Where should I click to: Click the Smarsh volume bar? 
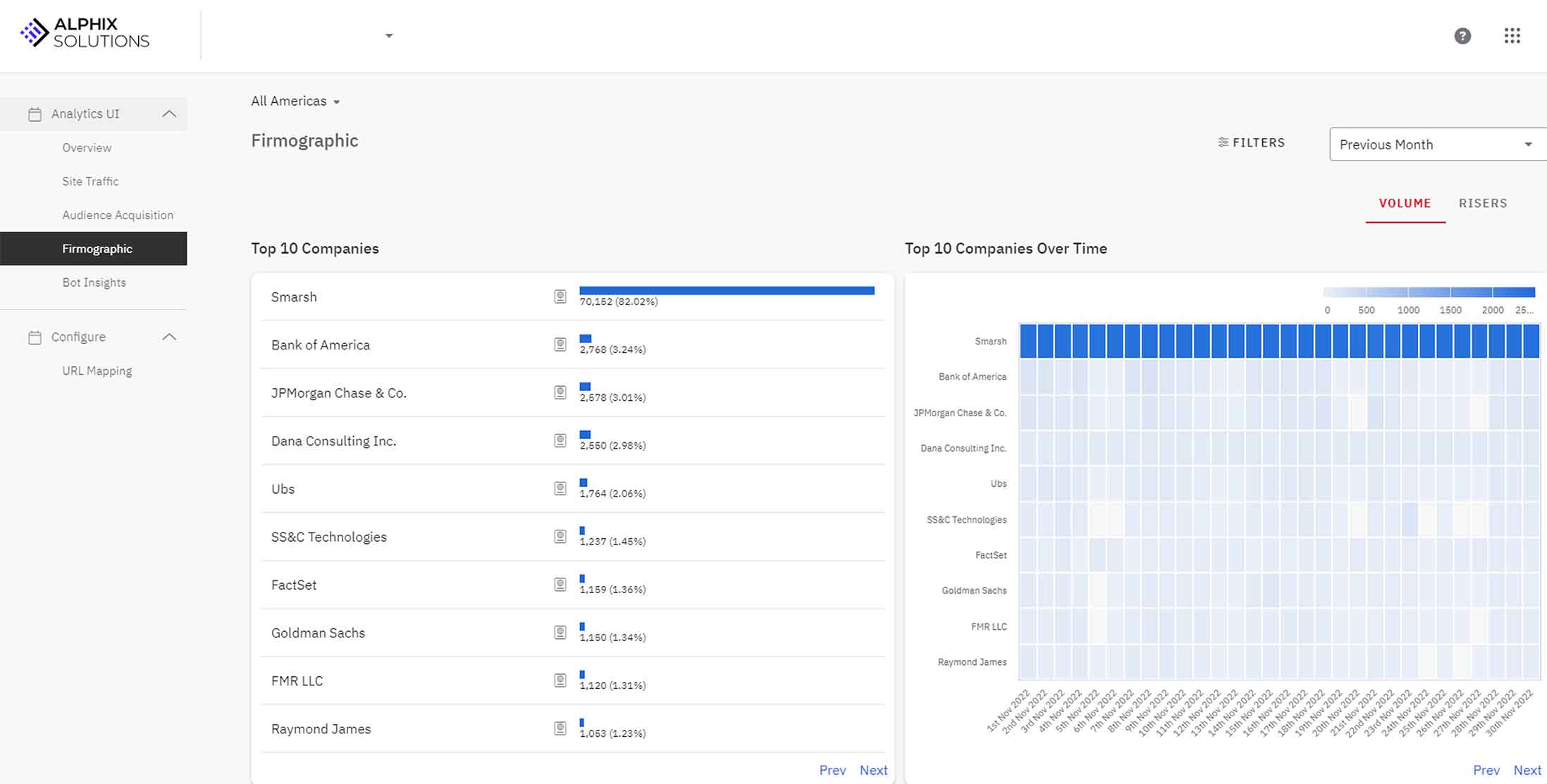coord(727,290)
